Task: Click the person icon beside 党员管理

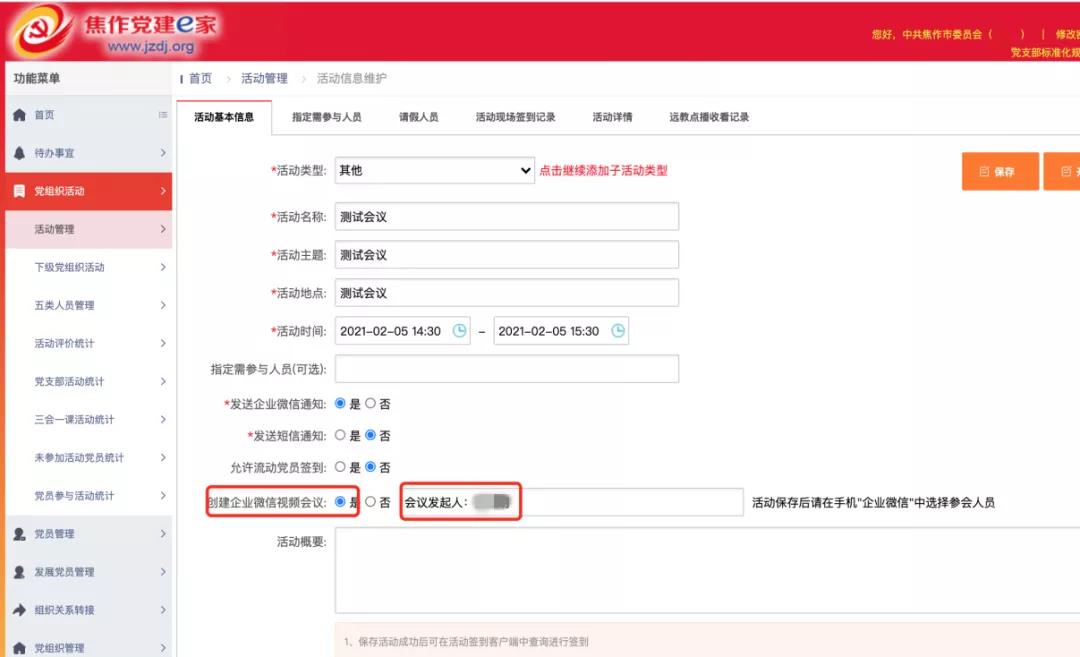Action: pyautogui.click(x=19, y=534)
